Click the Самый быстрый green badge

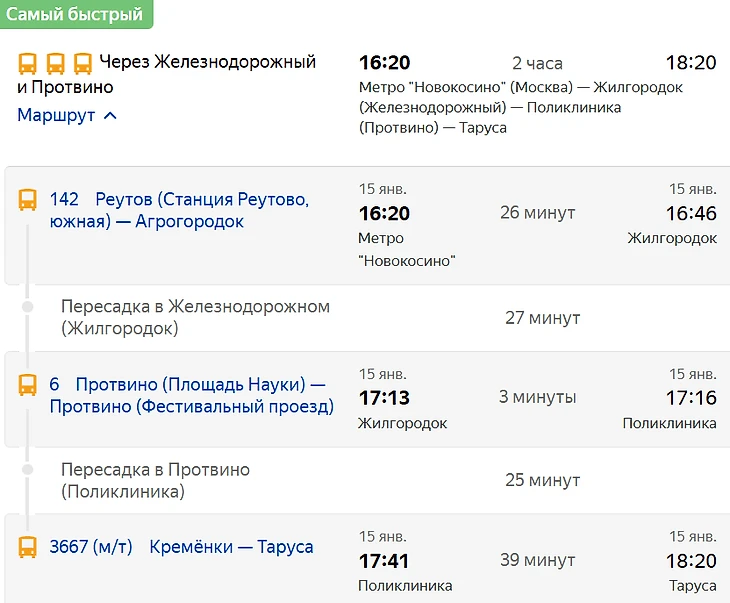[x=76, y=14]
